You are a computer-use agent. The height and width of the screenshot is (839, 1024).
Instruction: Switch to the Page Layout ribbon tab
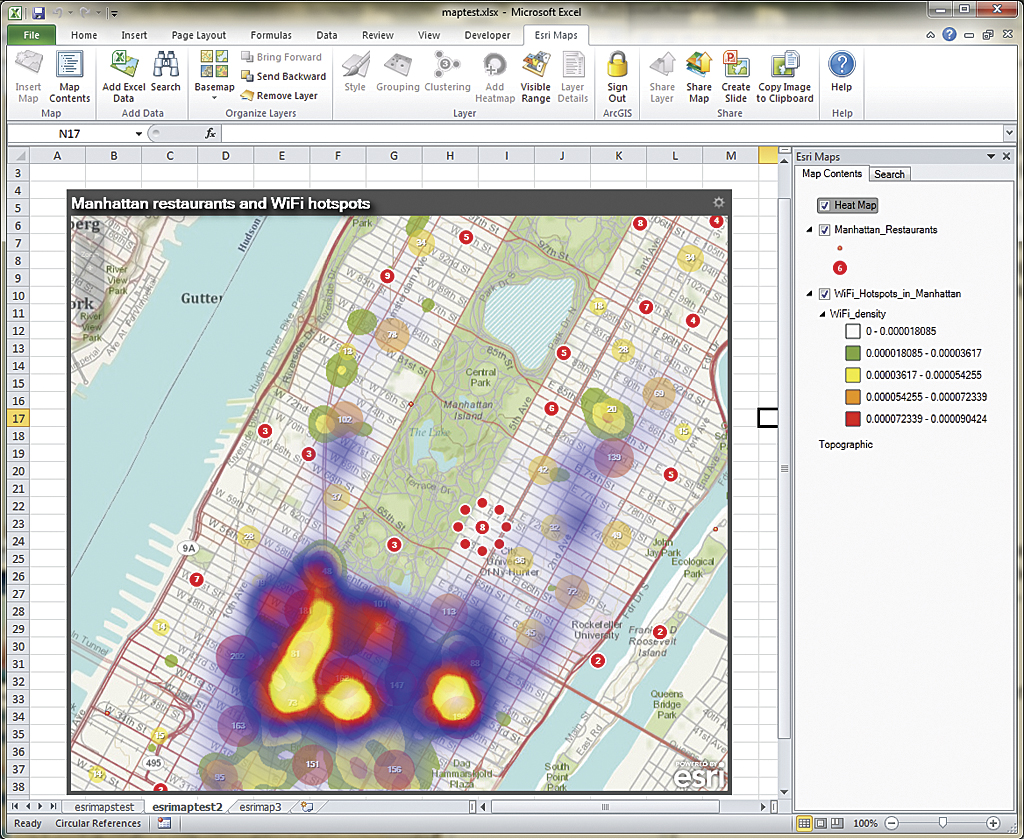tap(199, 35)
